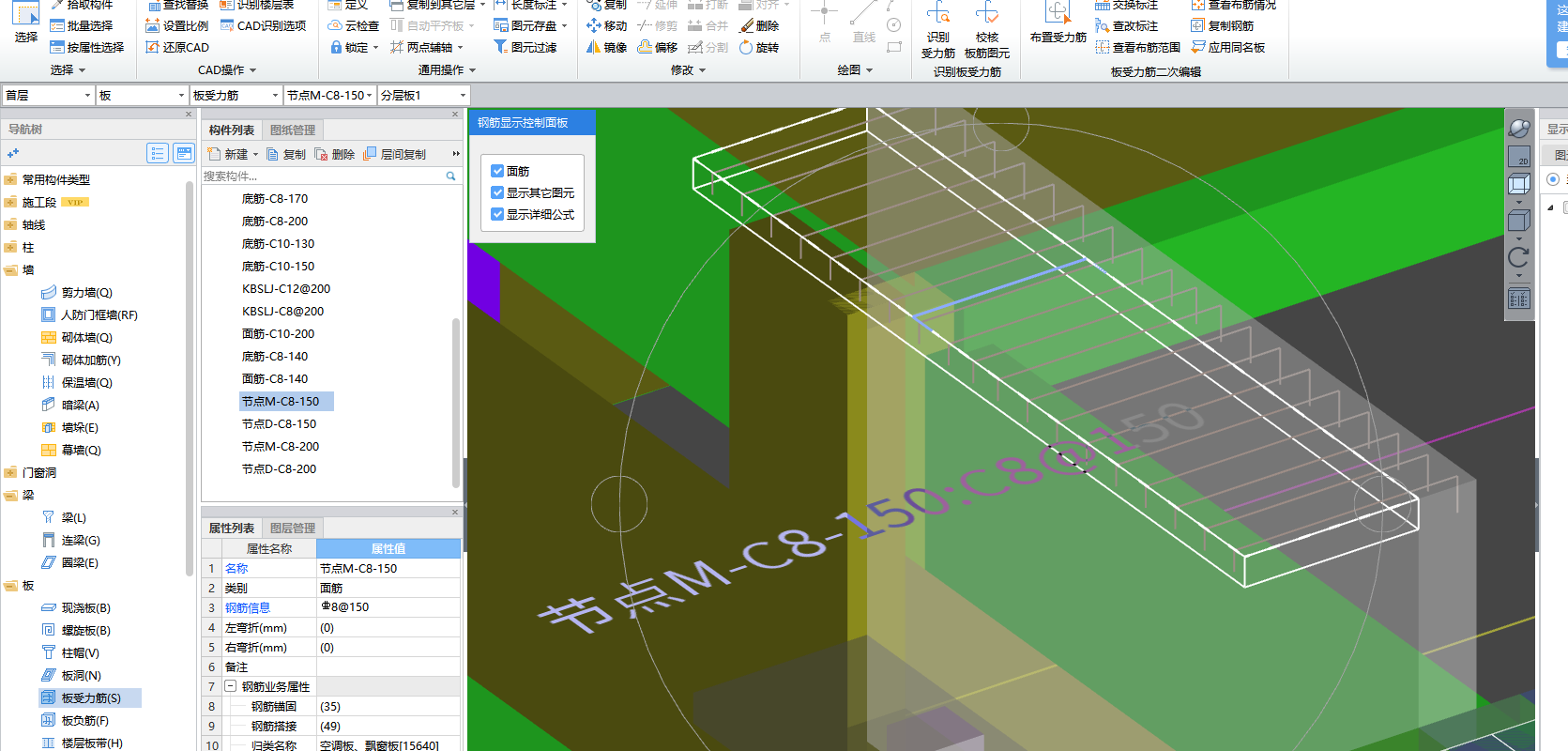Click 查看布筋范围 view rebar range

tap(1137, 47)
